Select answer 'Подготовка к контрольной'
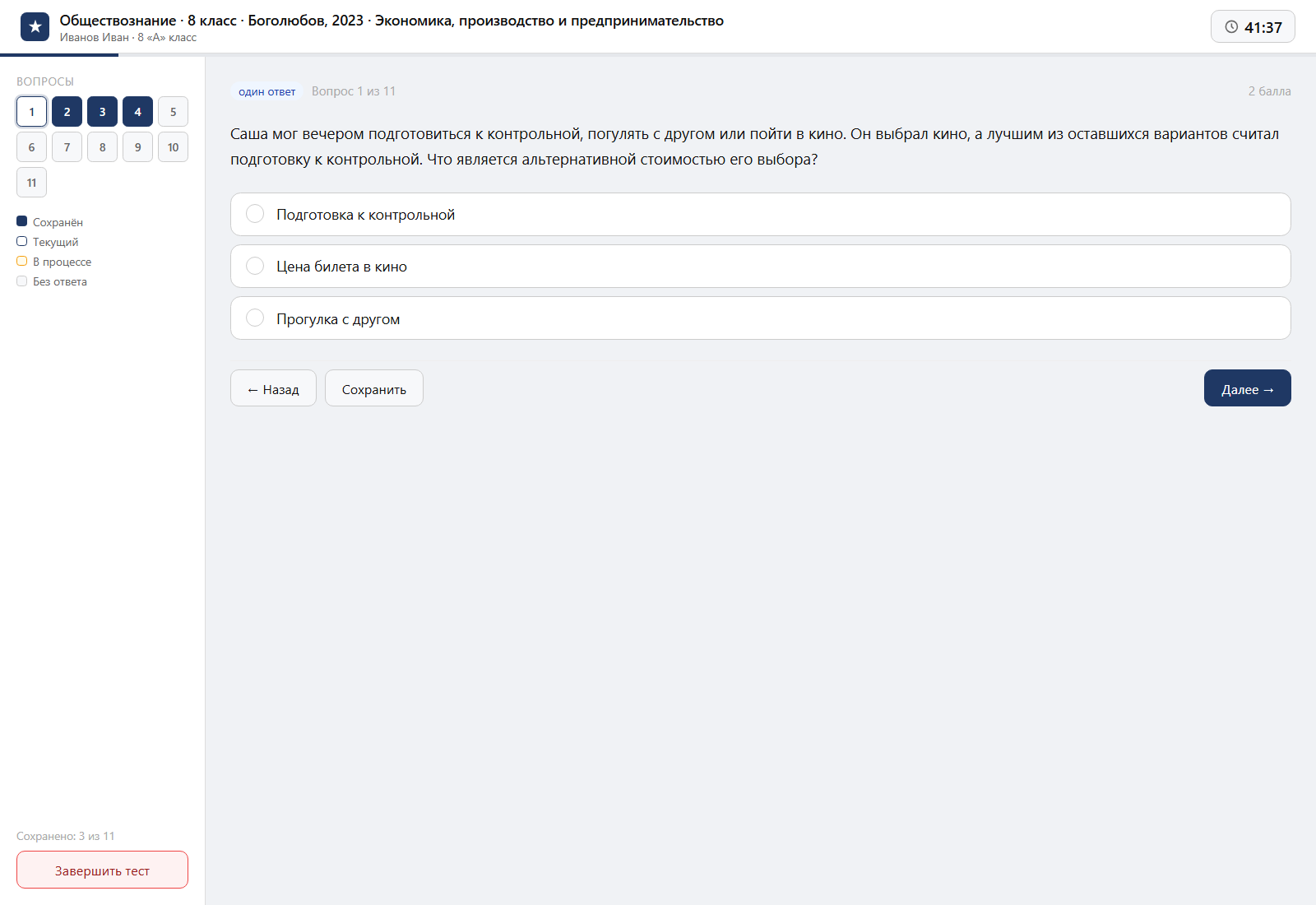1316x905 pixels. click(760, 215)
